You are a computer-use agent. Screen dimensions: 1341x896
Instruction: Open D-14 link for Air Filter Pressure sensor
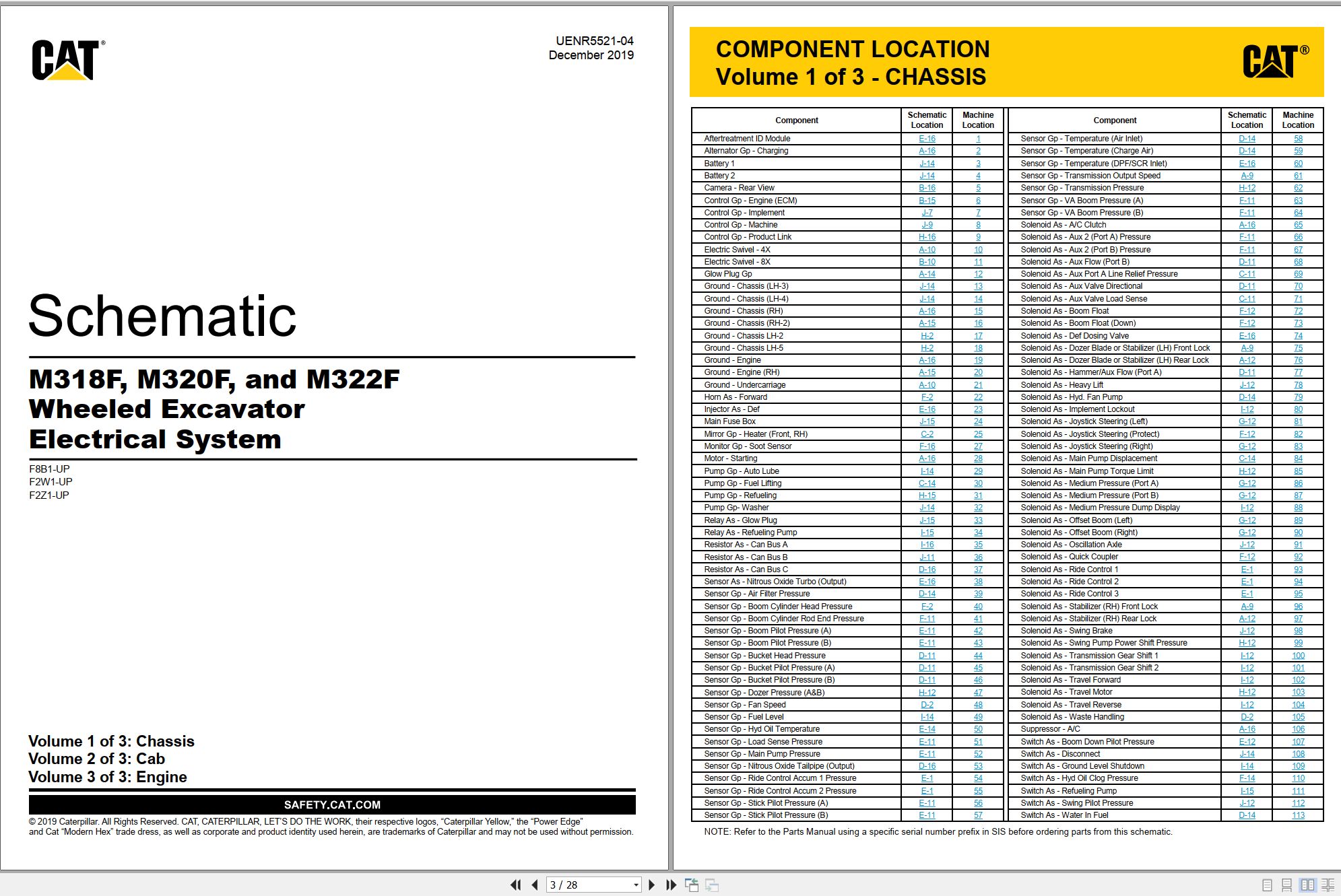[x=927, y=594]
